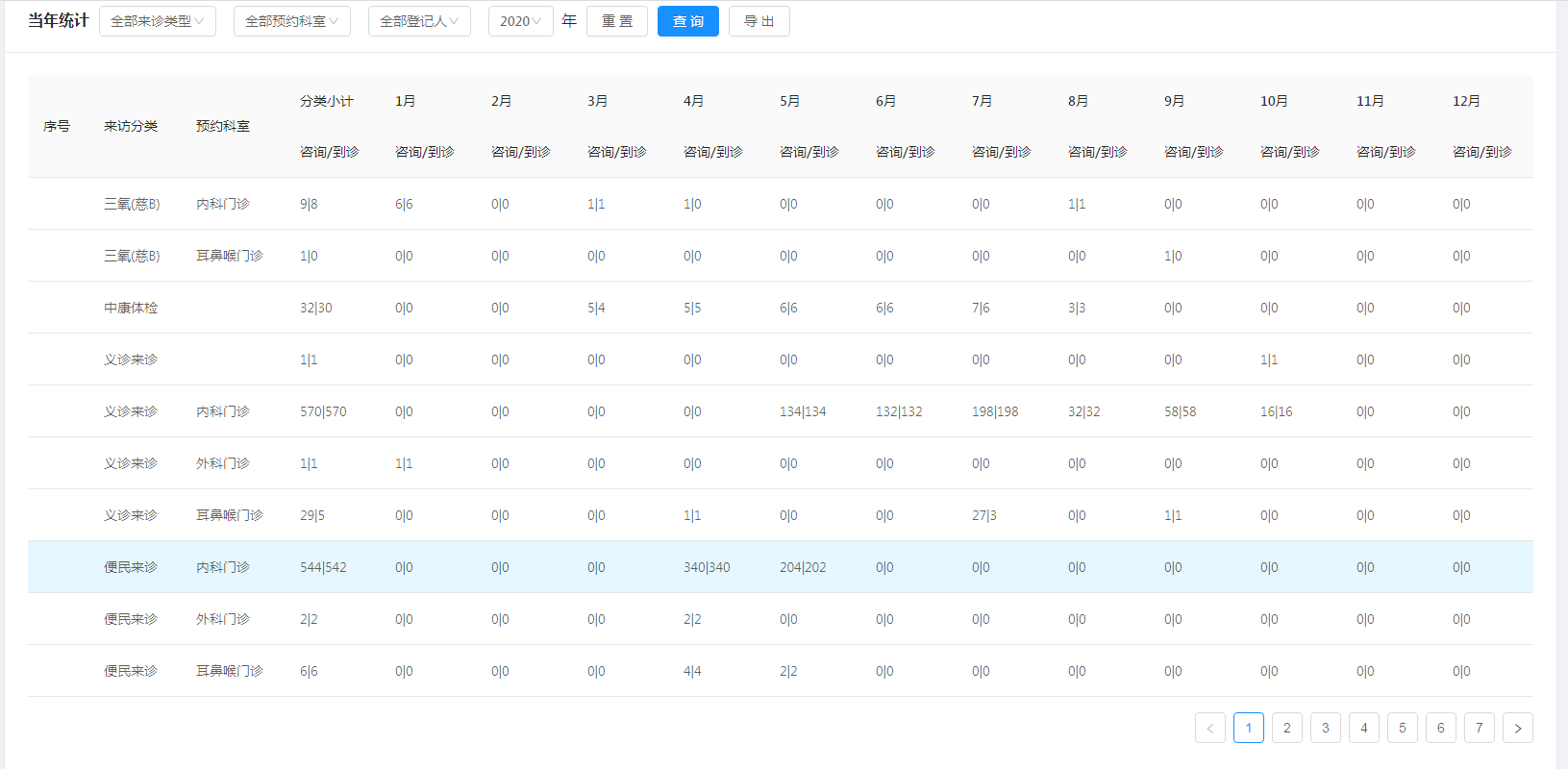Click the 7月 column header
Screen dimensions: 1568x769
[x=983, y=101]
